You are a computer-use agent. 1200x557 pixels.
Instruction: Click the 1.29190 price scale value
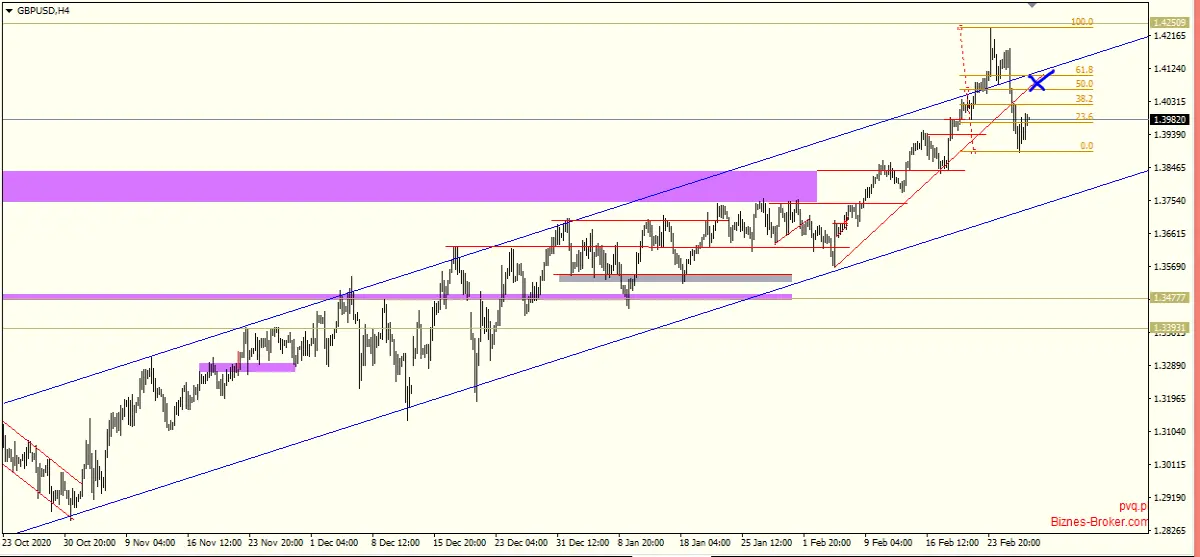(x=1169, y=498)
